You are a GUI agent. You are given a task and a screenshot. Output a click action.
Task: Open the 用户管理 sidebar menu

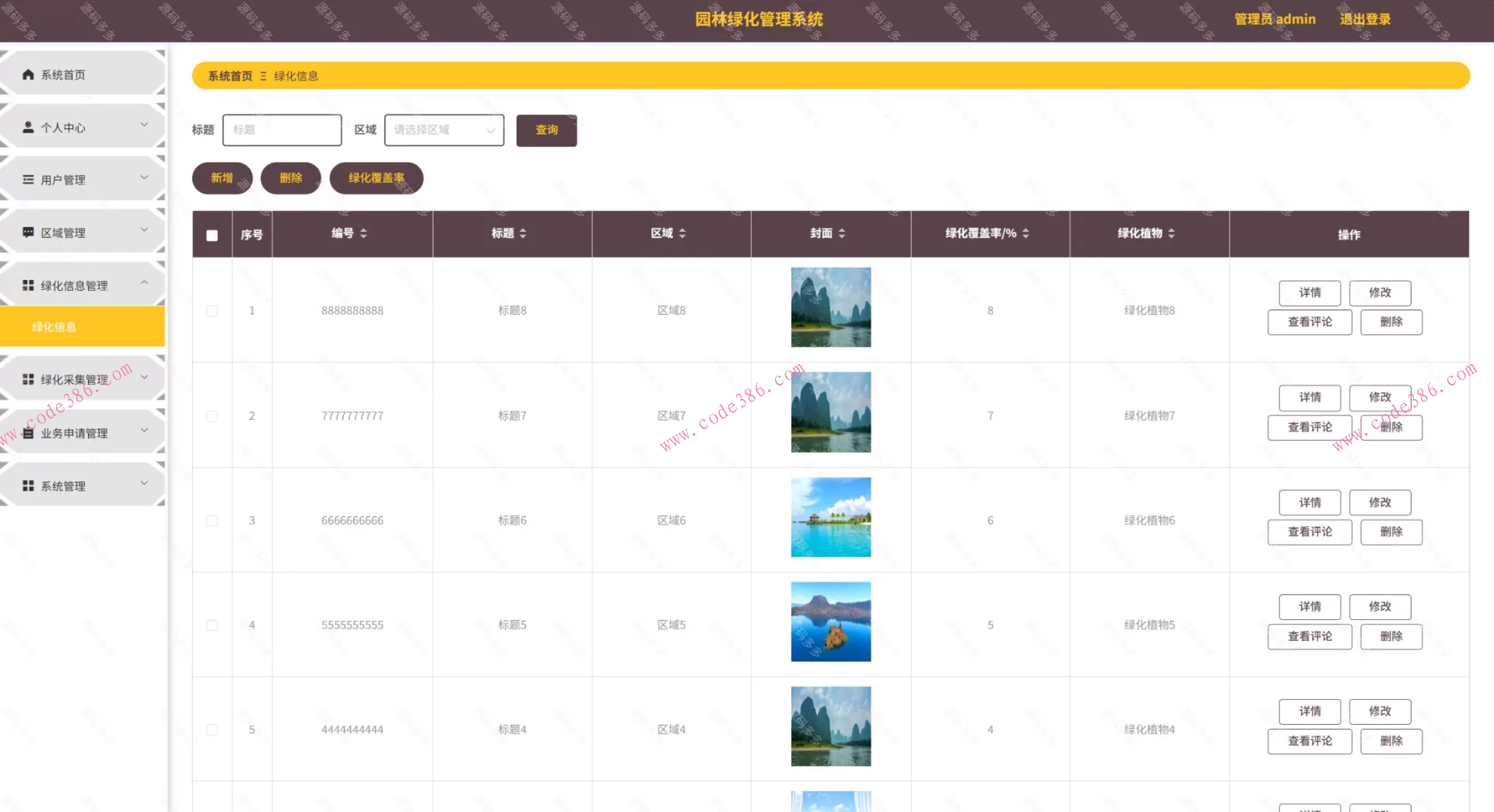point(82,180)
